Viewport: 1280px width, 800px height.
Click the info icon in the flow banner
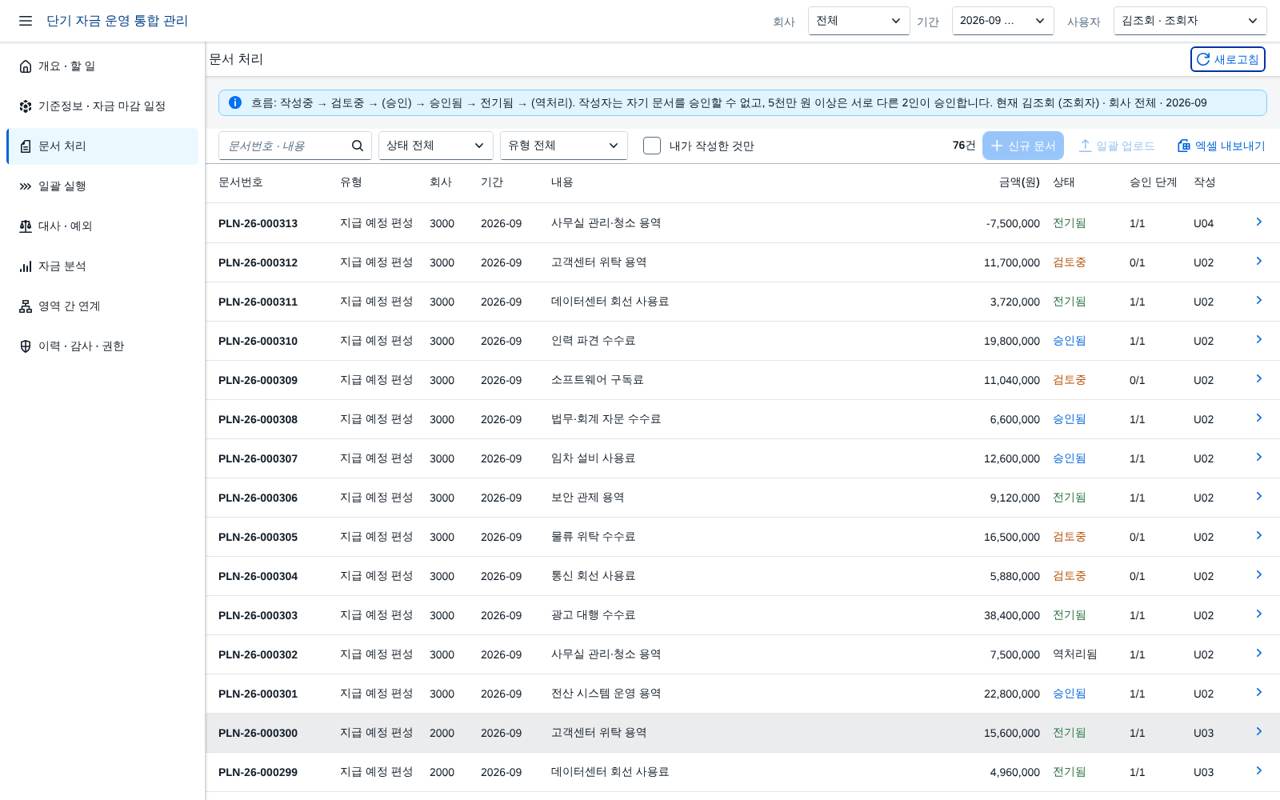coord(235,103)
